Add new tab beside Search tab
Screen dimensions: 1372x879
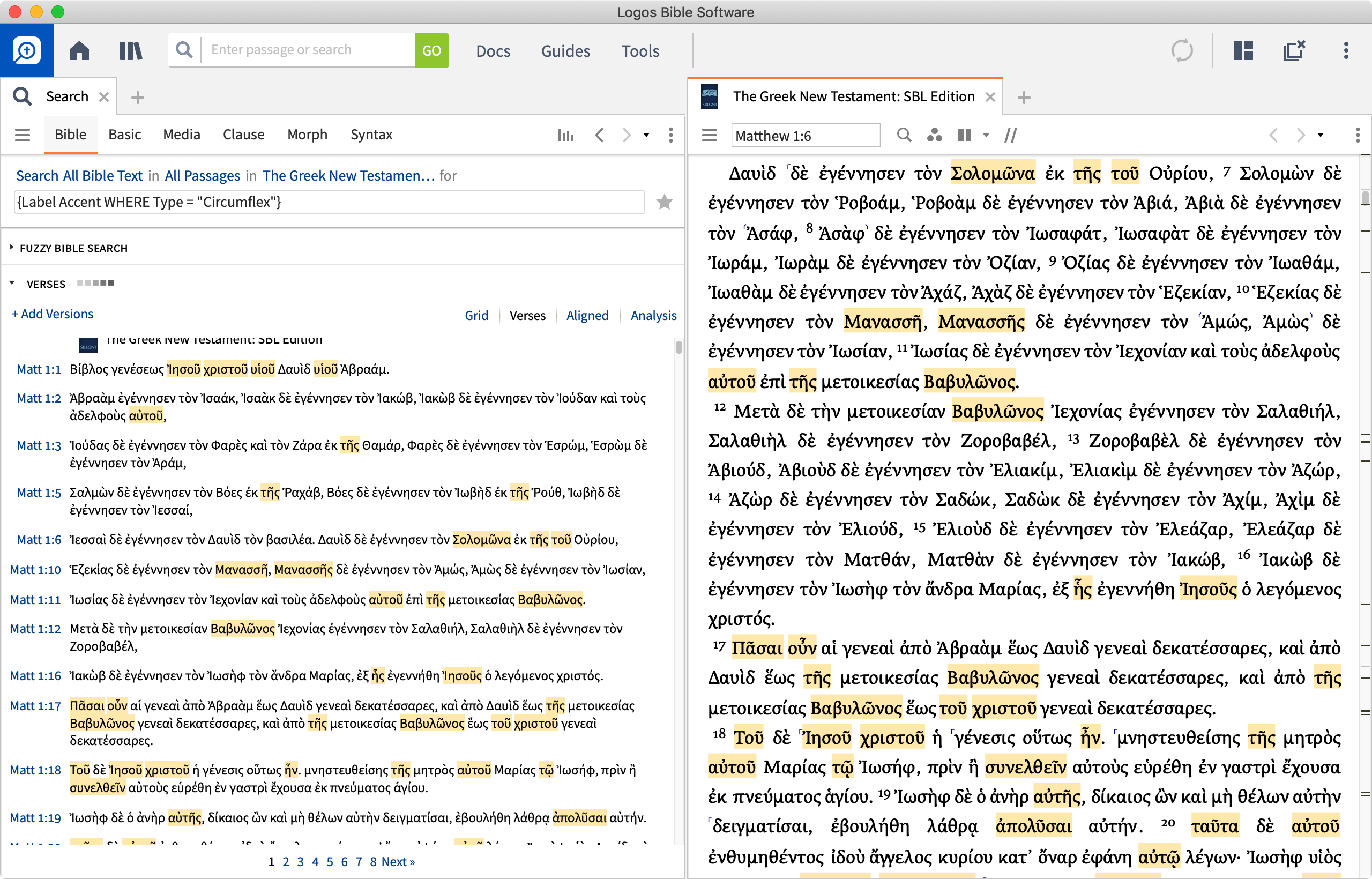point(138,97)
